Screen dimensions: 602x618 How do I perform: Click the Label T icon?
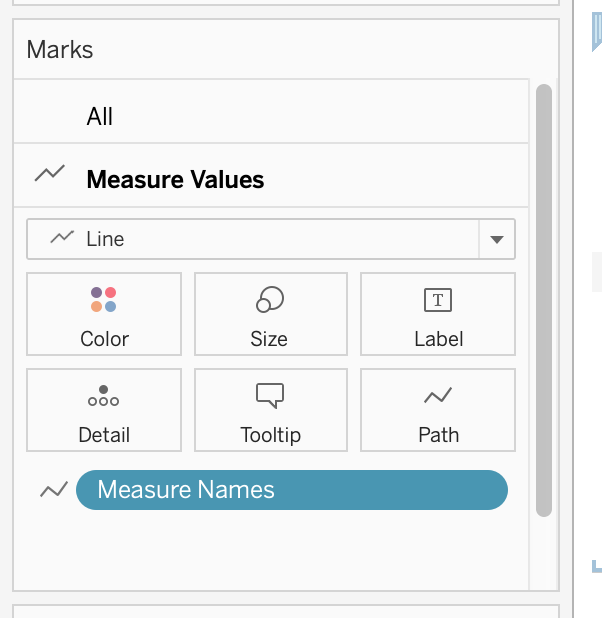[x=438, y=299]
